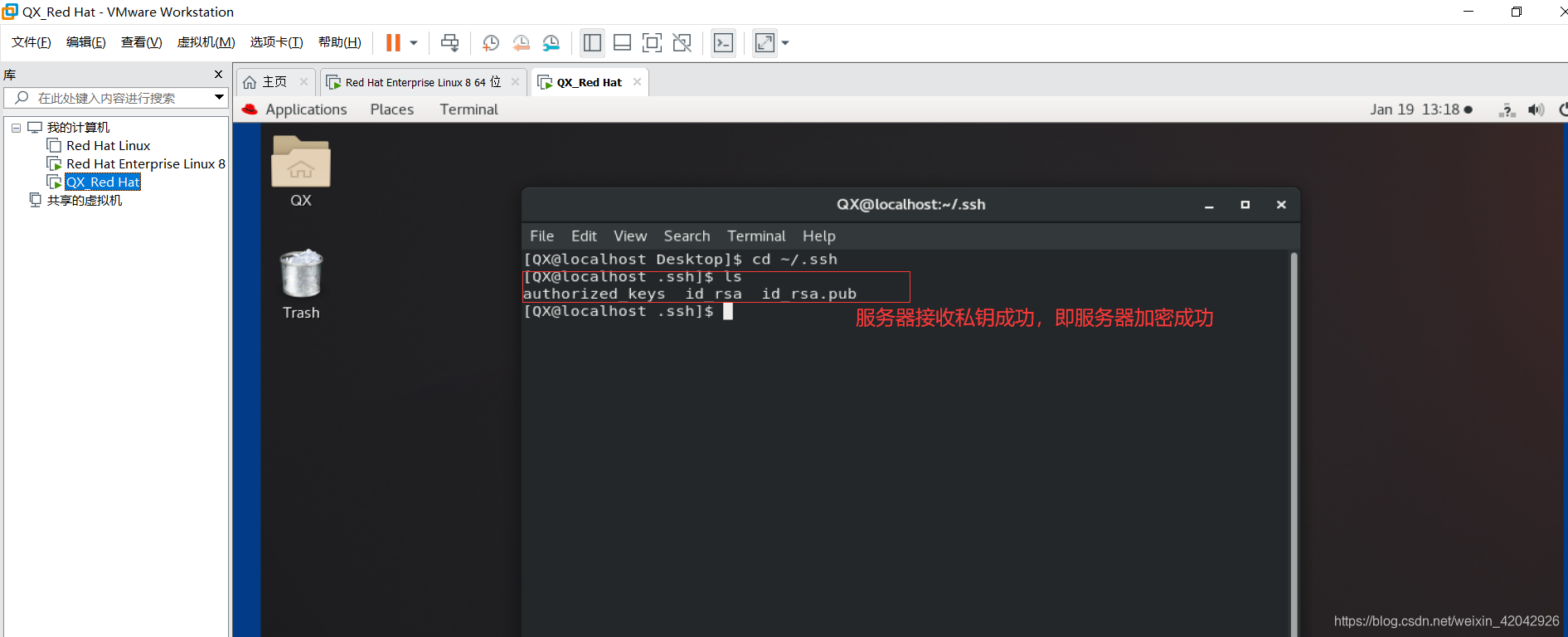
Task: Select 我的计算机 in the library tree
Action: point(78,127)
